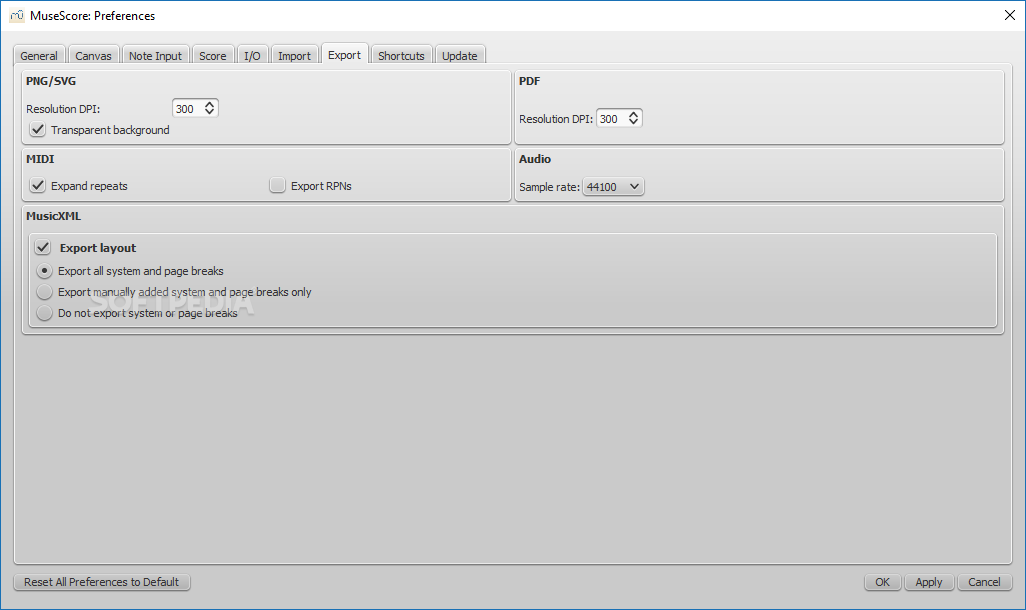1026x610 pixels.
Task: Close the Preferences window
Action: tap(1010, 15)
